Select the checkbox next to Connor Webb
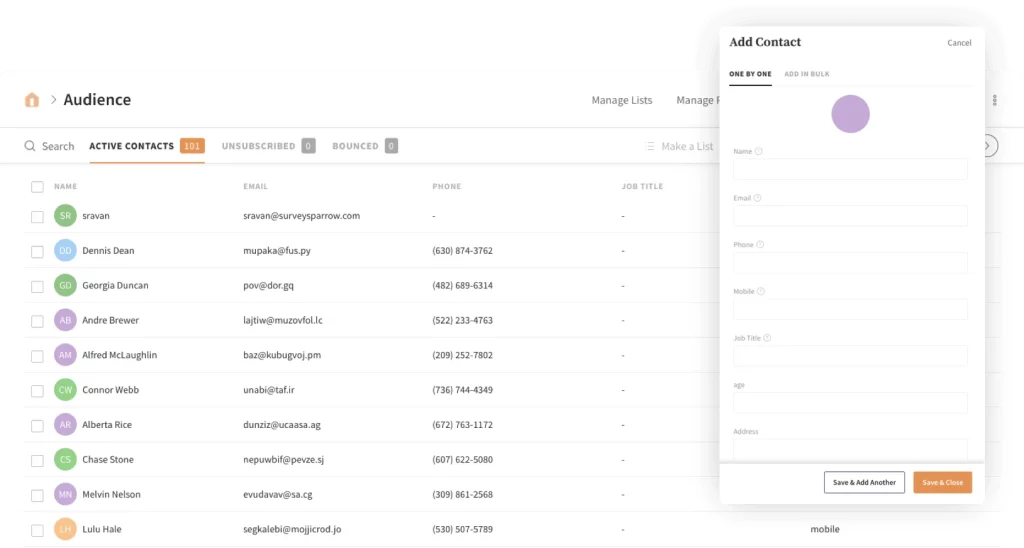The height and width of the screenshot is (548, 1024). (x=37, y=390)
